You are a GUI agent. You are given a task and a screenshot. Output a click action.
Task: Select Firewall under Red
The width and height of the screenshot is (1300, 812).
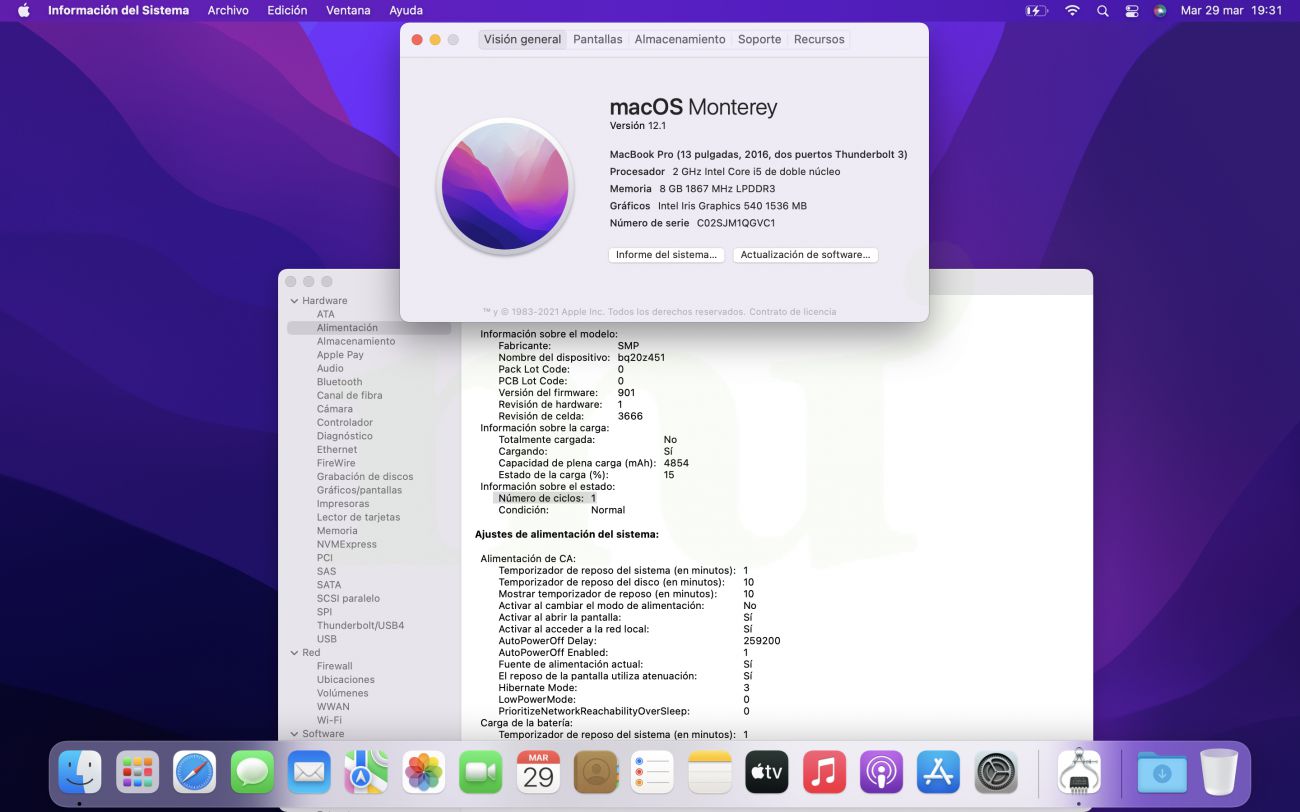[x=334, y=666]
